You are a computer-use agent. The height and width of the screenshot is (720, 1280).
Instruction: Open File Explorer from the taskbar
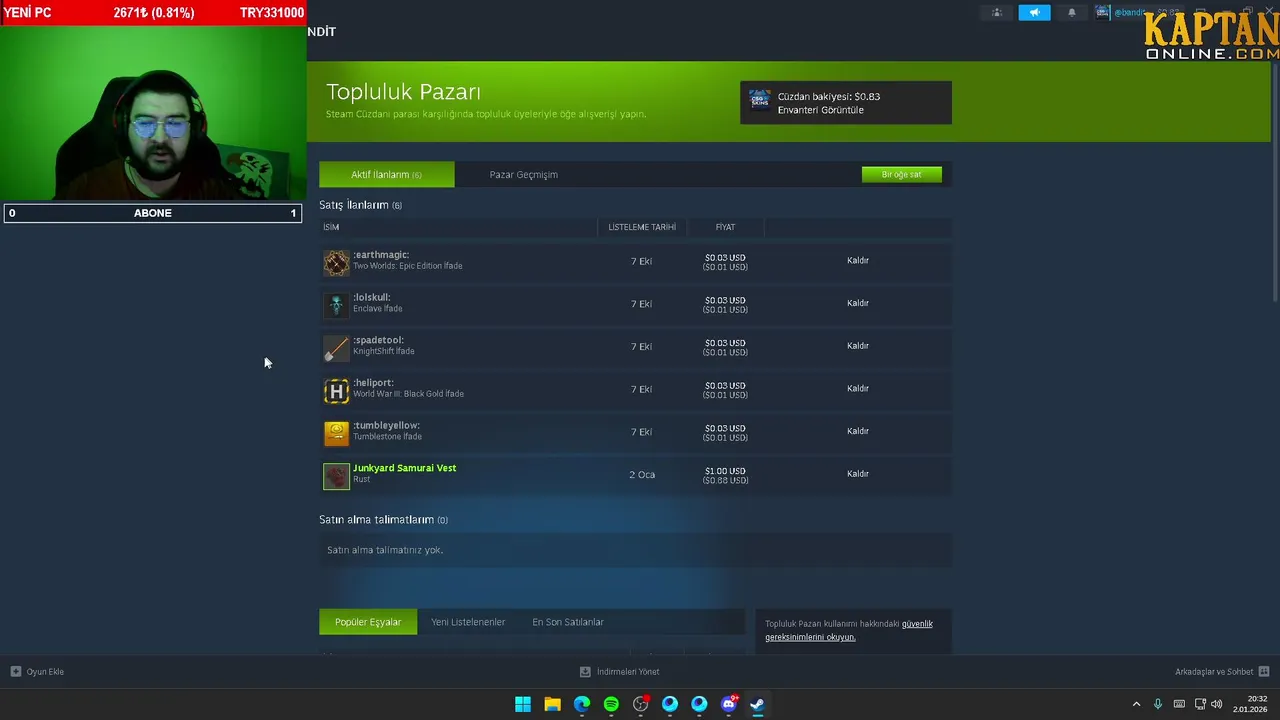552,704
